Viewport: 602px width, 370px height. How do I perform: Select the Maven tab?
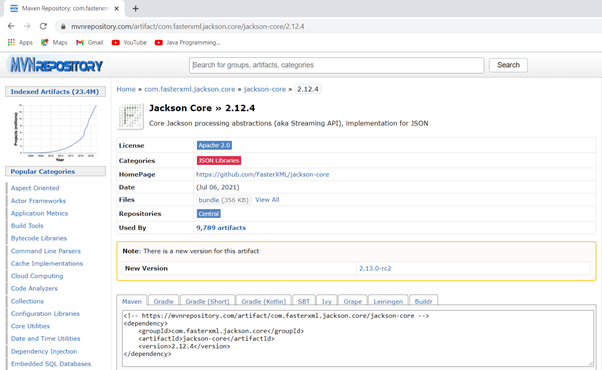(x=132, y=301)
